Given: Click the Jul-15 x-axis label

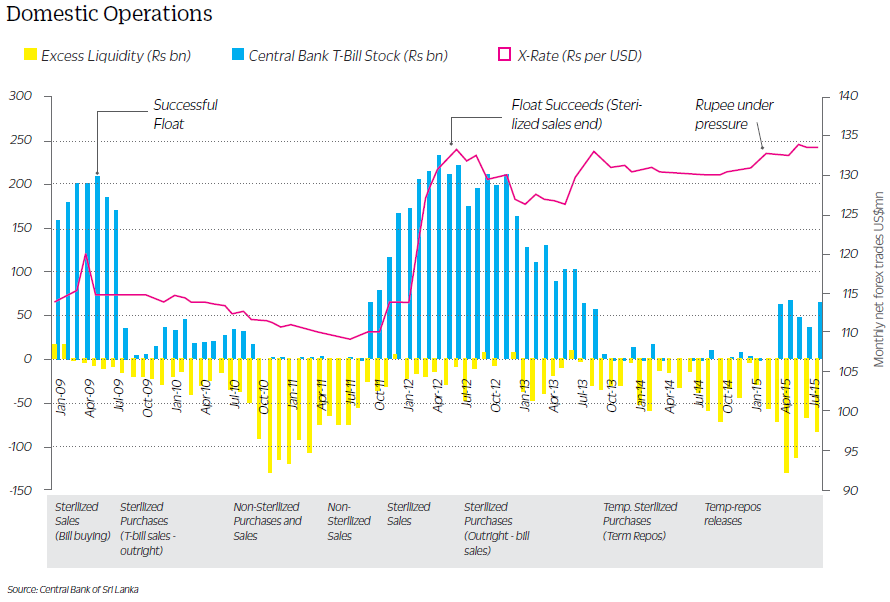Looking at the screenshot, I should pos(815,393).
